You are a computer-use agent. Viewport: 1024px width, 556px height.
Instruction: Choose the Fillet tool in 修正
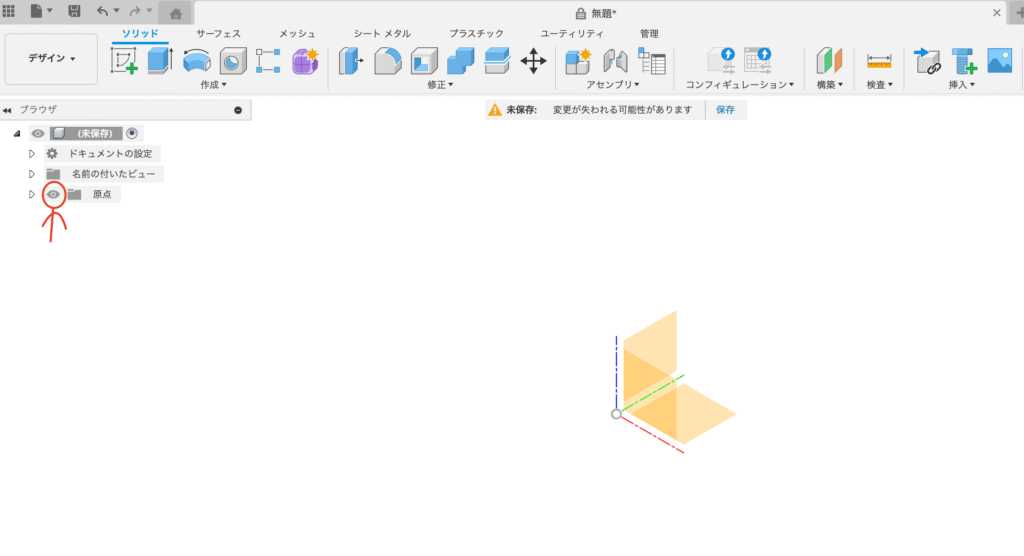coord(388,61)
